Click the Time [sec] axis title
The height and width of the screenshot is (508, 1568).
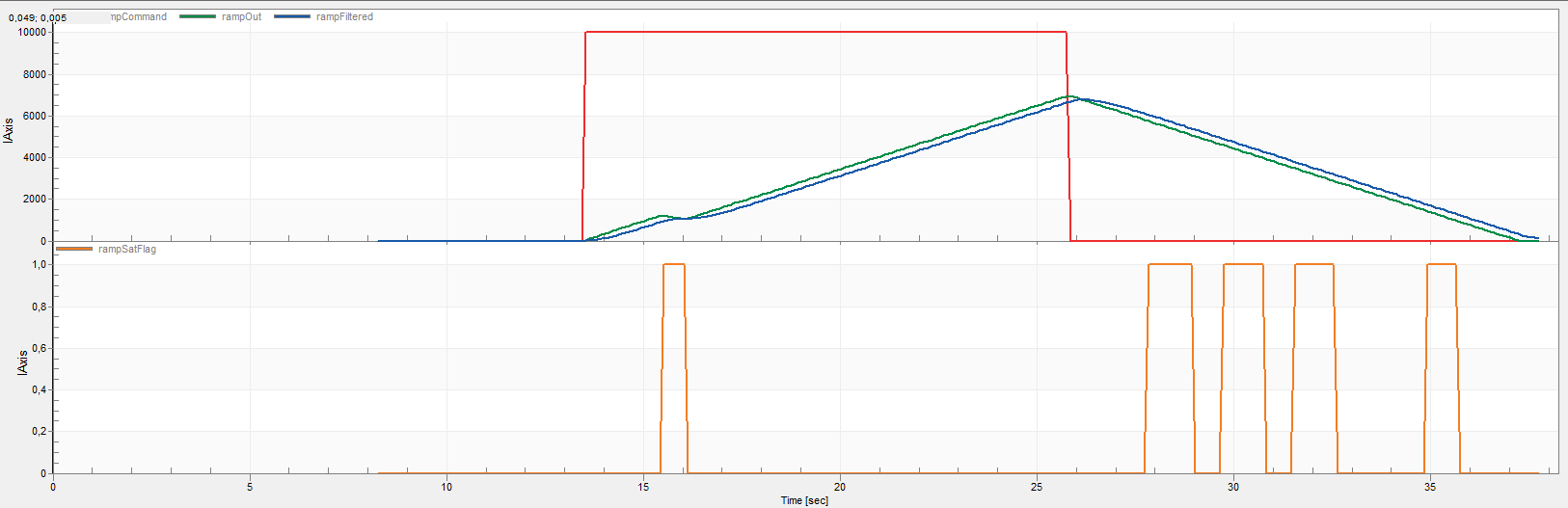point(804,500)
